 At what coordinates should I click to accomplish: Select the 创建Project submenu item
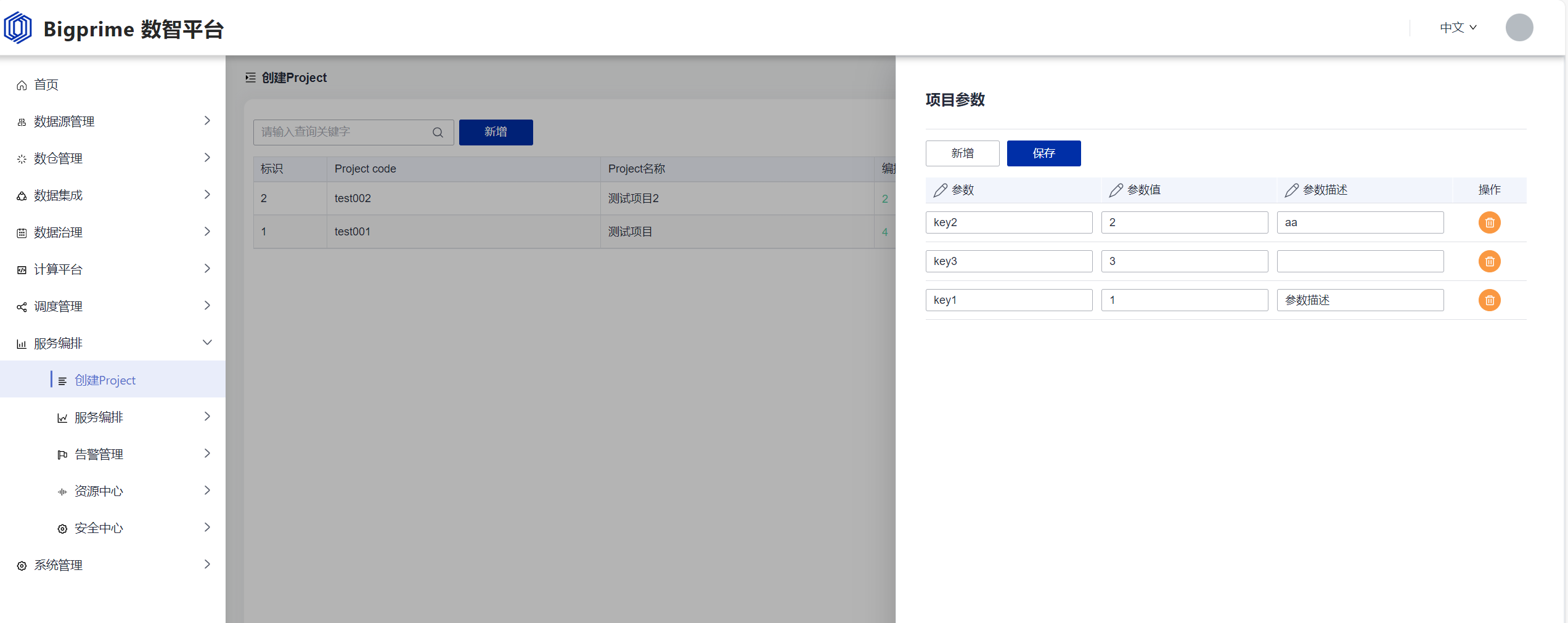pos(113,380)
